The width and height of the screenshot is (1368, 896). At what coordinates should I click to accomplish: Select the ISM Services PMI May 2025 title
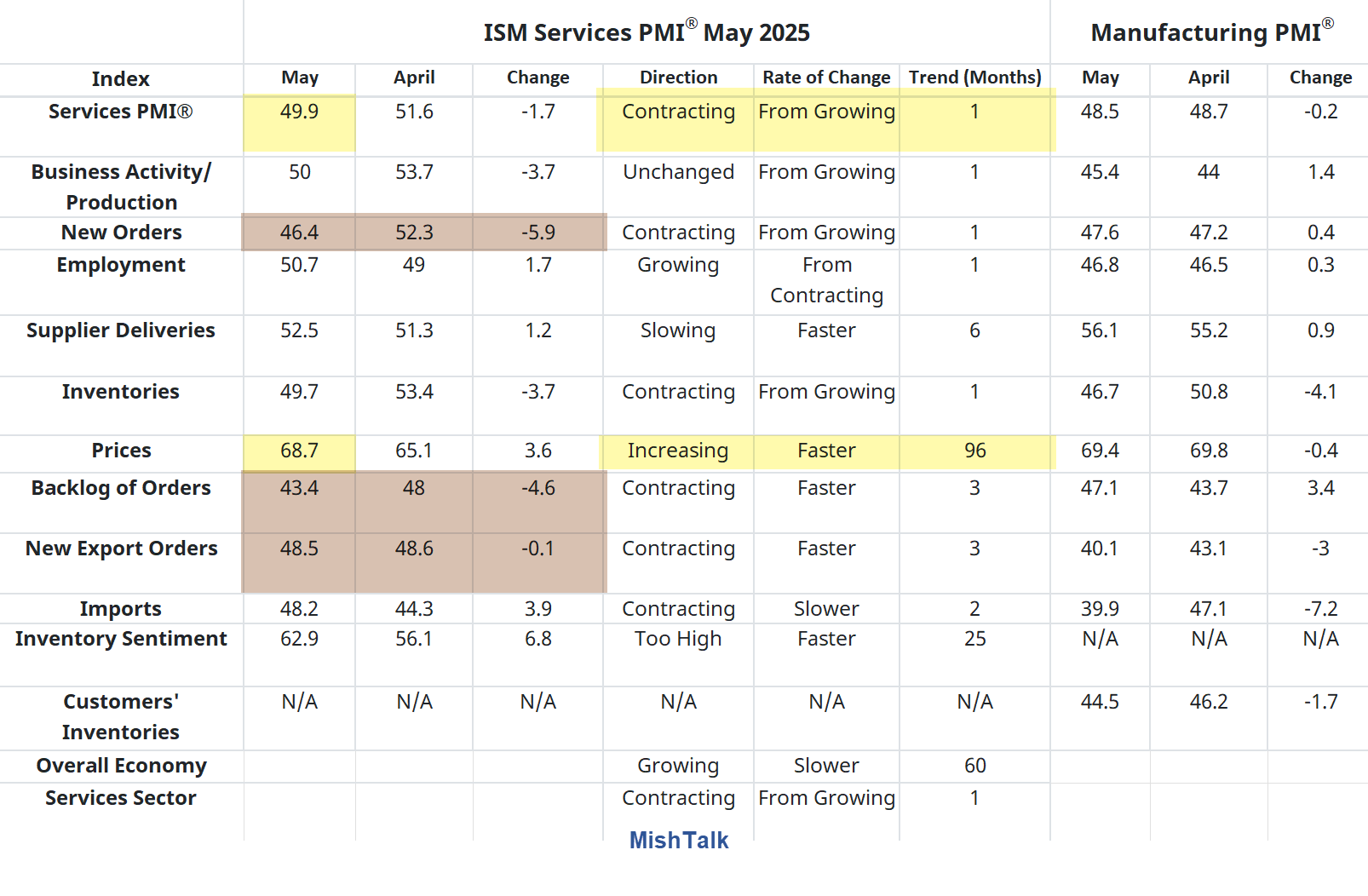point(647,32)
